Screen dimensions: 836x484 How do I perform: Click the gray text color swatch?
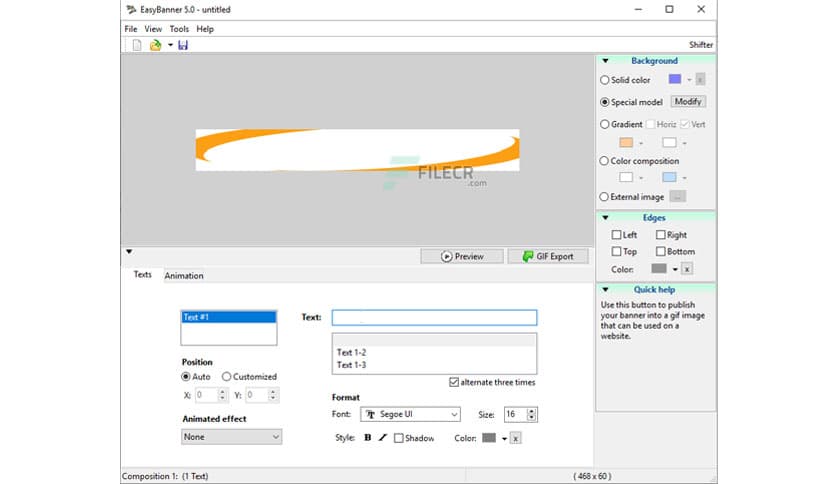pos(489,438)
